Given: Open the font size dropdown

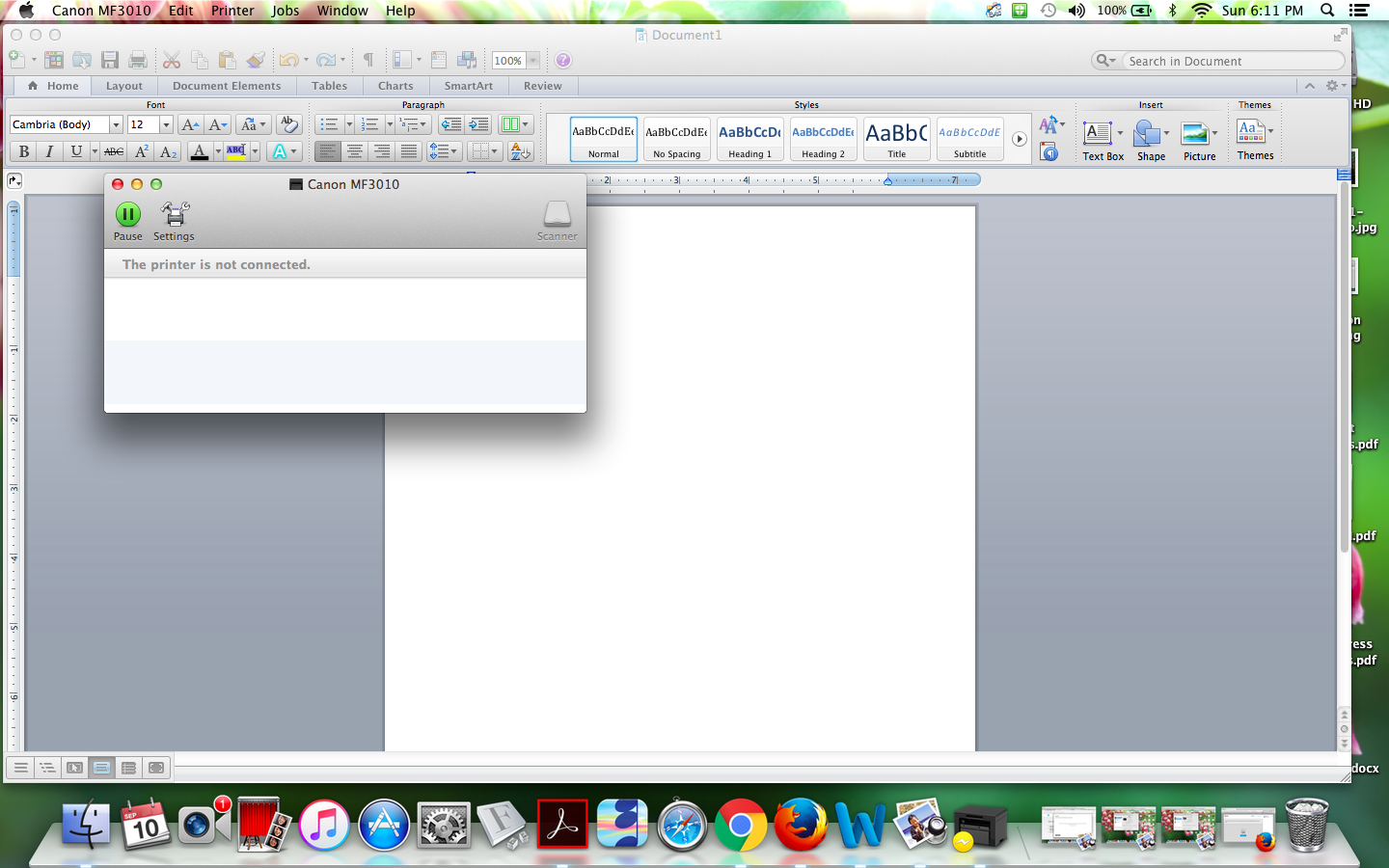Looking at the screenshot, I should pos(166,124).
